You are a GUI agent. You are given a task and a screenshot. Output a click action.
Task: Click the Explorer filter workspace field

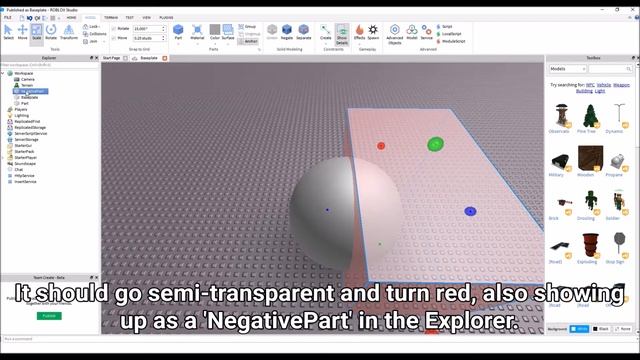[50, 65]
